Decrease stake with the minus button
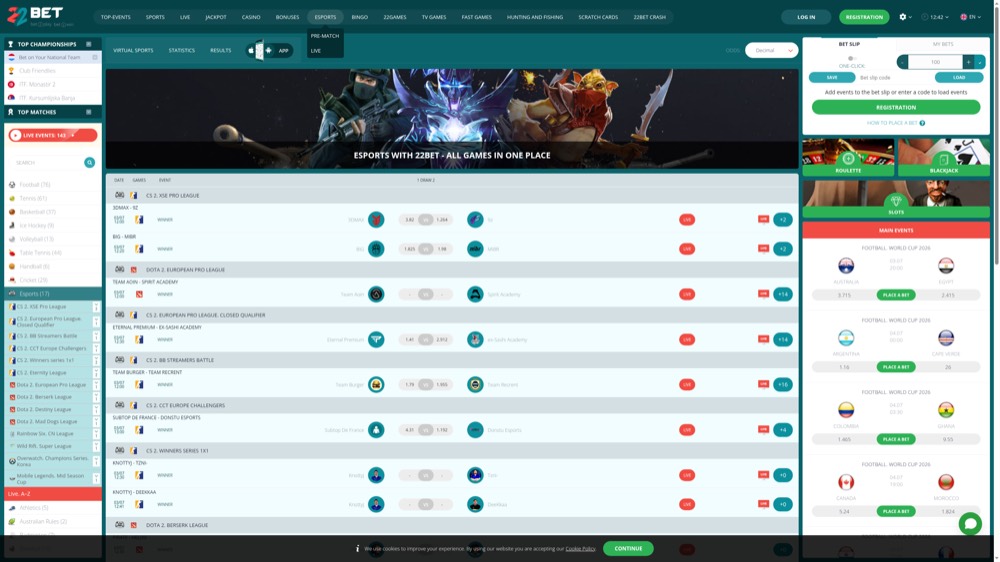 (902, 62)
